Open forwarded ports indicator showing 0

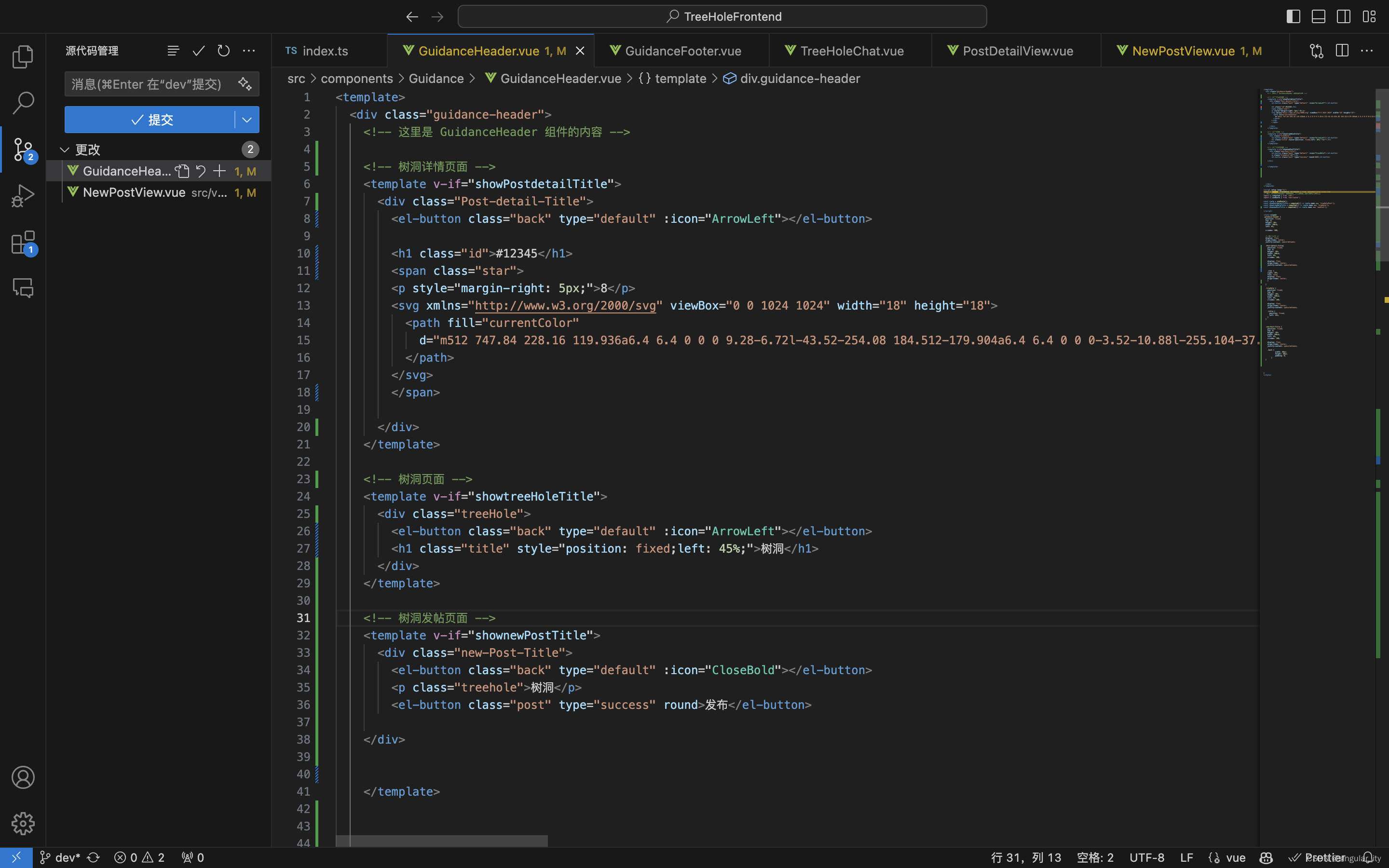point(193,857)
